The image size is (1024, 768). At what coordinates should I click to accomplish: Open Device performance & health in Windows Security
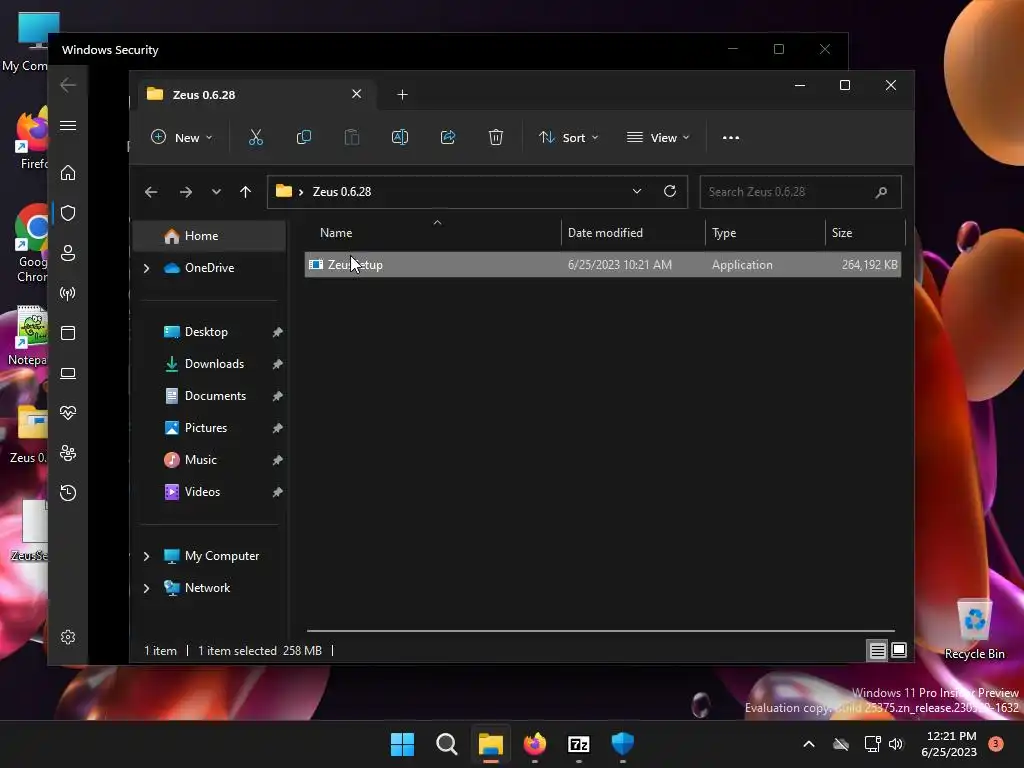pyautogui.click(x=68, y=413)
